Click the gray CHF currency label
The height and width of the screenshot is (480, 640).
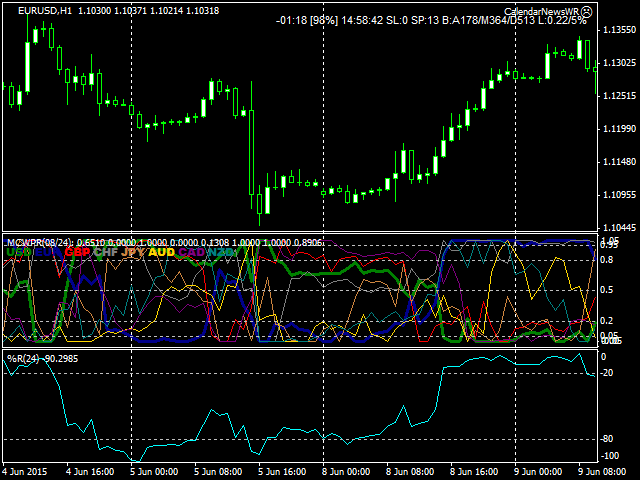point(105,252)
